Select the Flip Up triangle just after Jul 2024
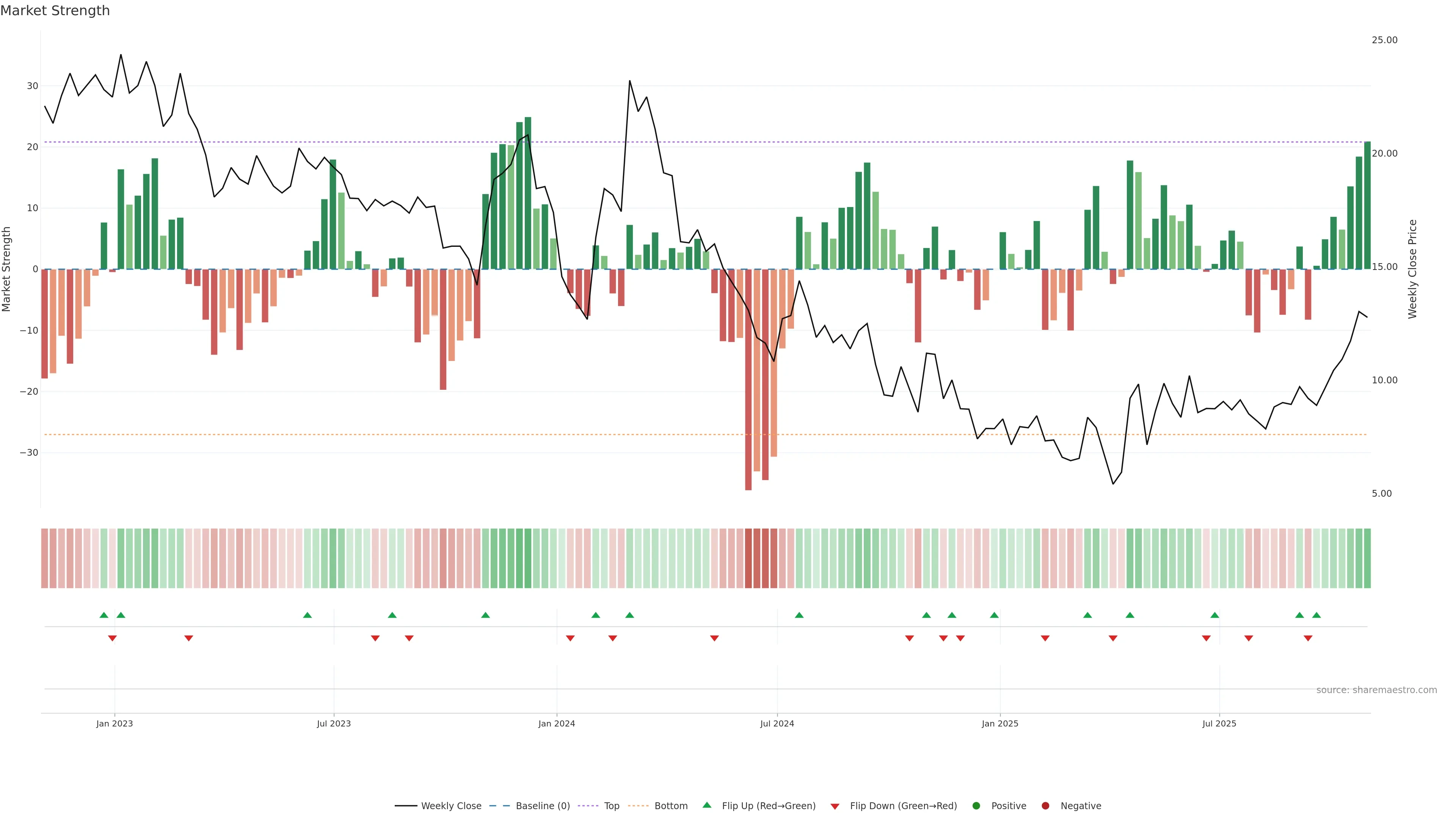Screen dimensions: 1456x819 [x=799, y=615]
